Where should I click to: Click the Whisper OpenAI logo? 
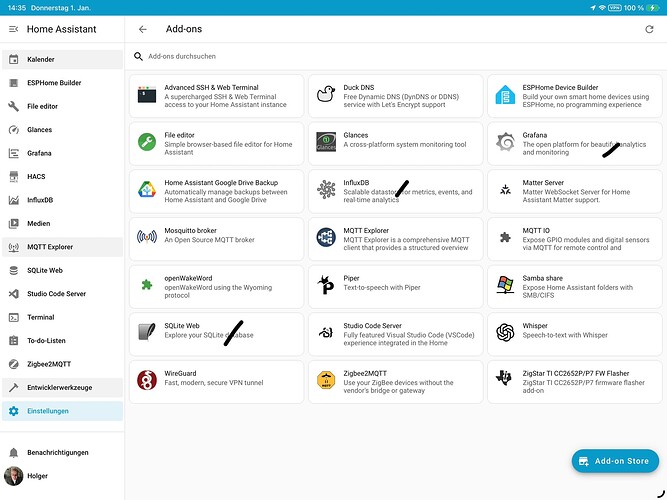(505, 332)
